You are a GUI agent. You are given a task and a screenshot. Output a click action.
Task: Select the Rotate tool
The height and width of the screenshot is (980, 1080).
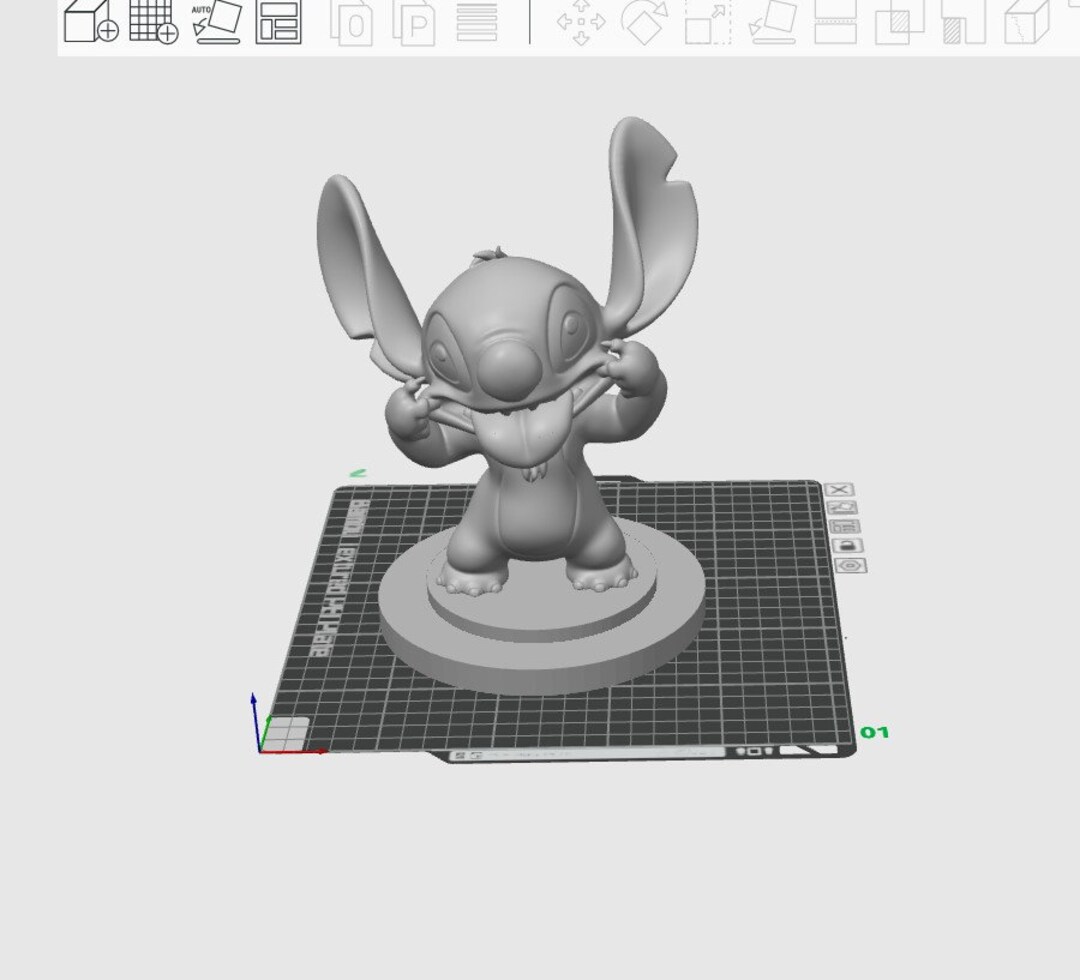643,27
